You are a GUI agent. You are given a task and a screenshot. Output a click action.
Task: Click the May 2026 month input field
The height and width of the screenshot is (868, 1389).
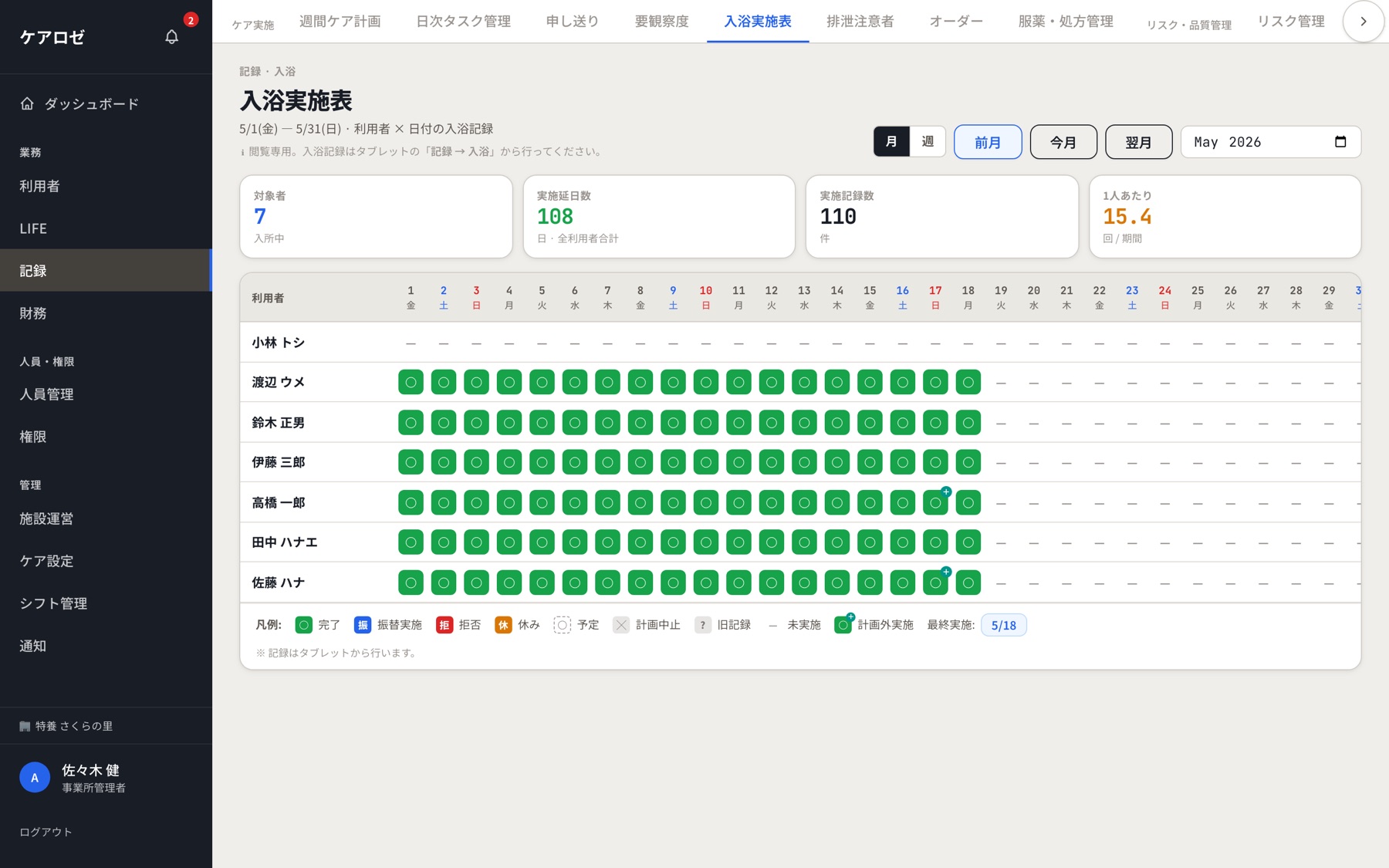(x=1271, y=142)
